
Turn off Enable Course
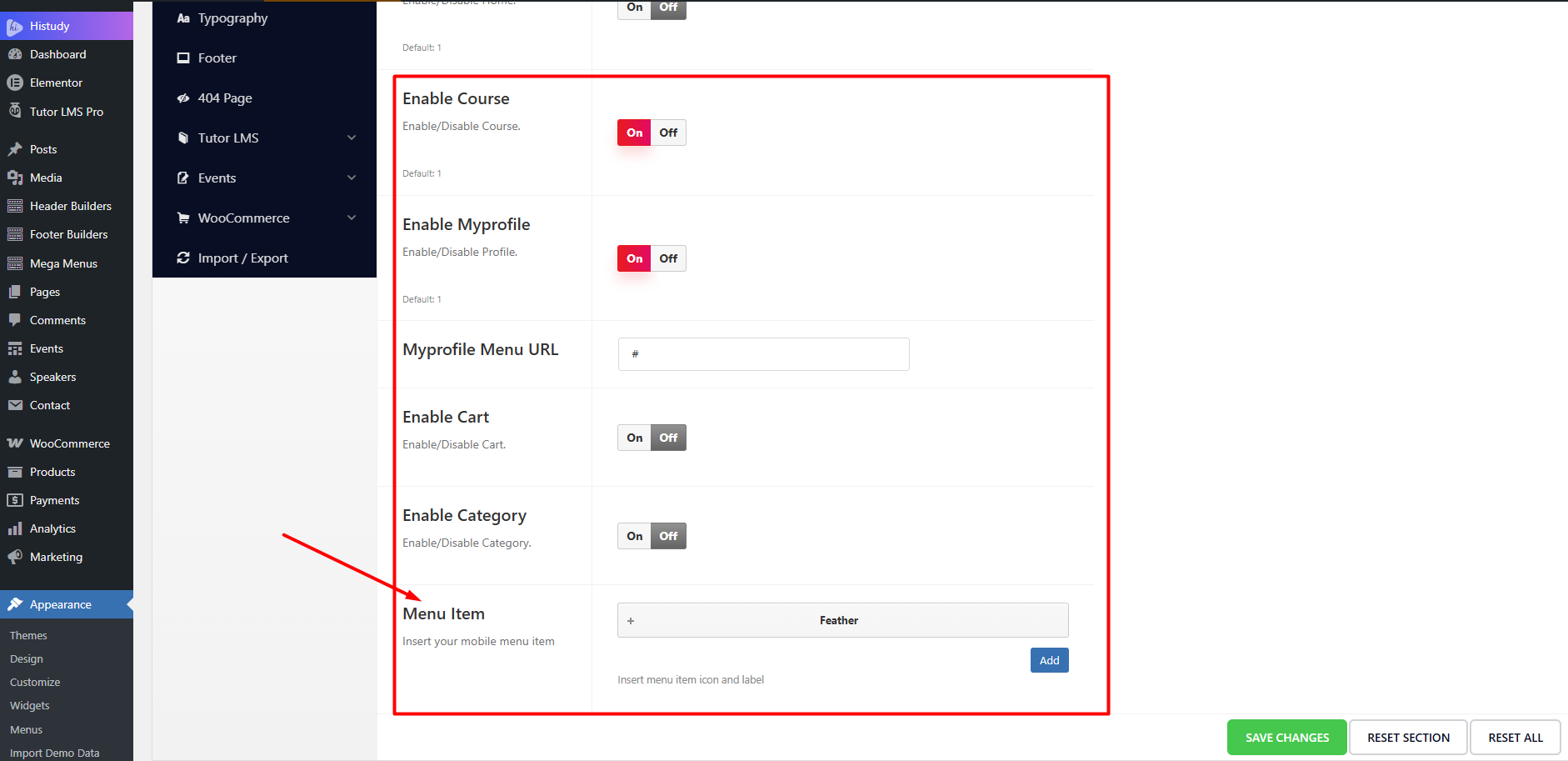[x=667, y=132]
